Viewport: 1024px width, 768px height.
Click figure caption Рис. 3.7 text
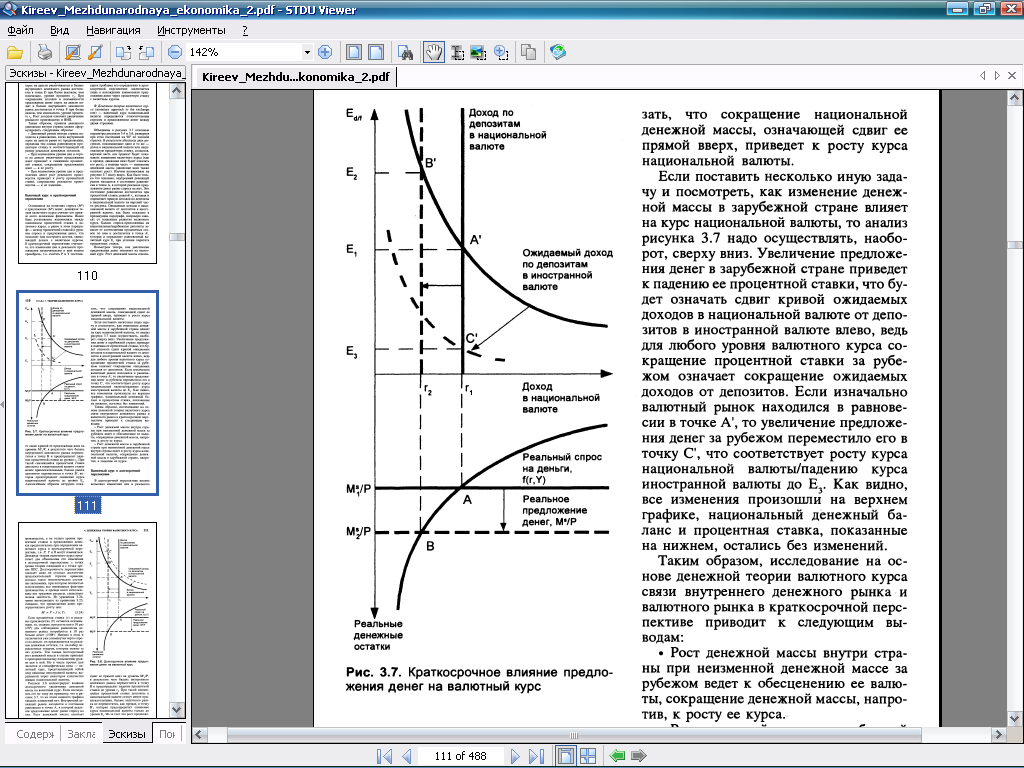[479, 679]
